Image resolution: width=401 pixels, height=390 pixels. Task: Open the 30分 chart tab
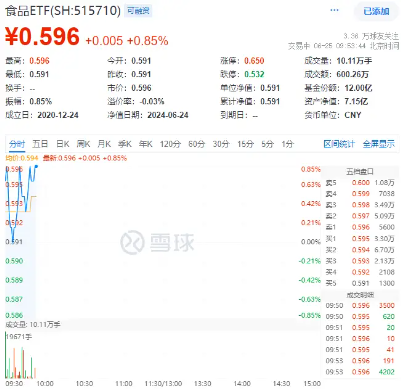[x=221, y=144]
